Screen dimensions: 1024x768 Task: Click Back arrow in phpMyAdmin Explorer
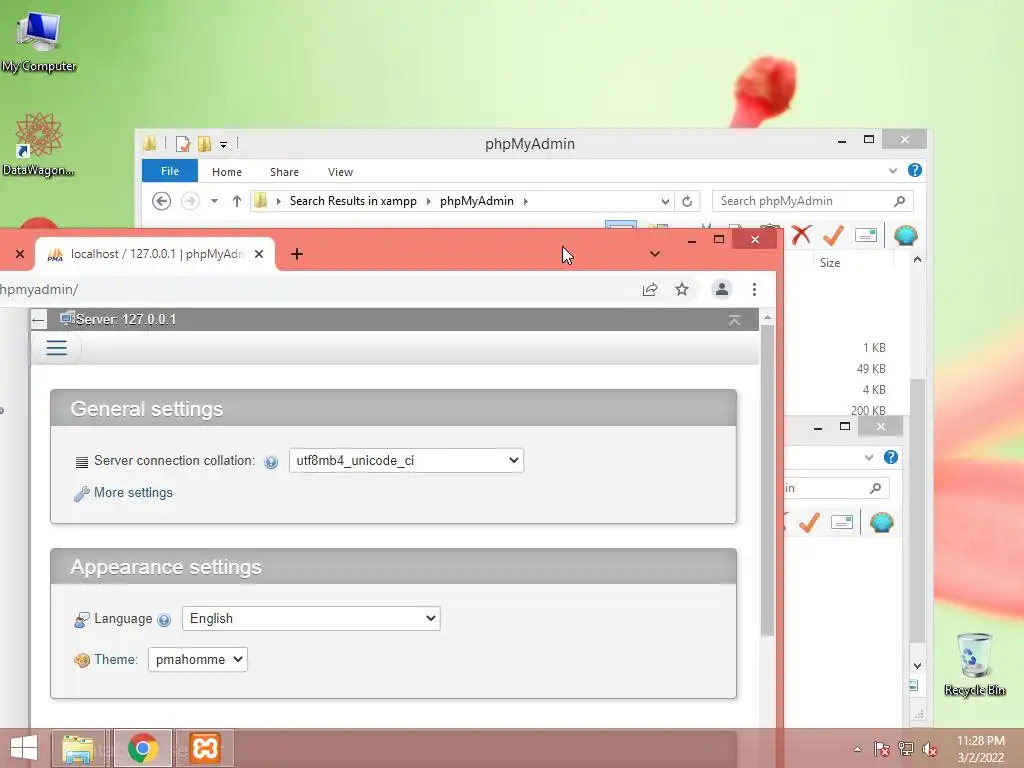tap(161, 201)
